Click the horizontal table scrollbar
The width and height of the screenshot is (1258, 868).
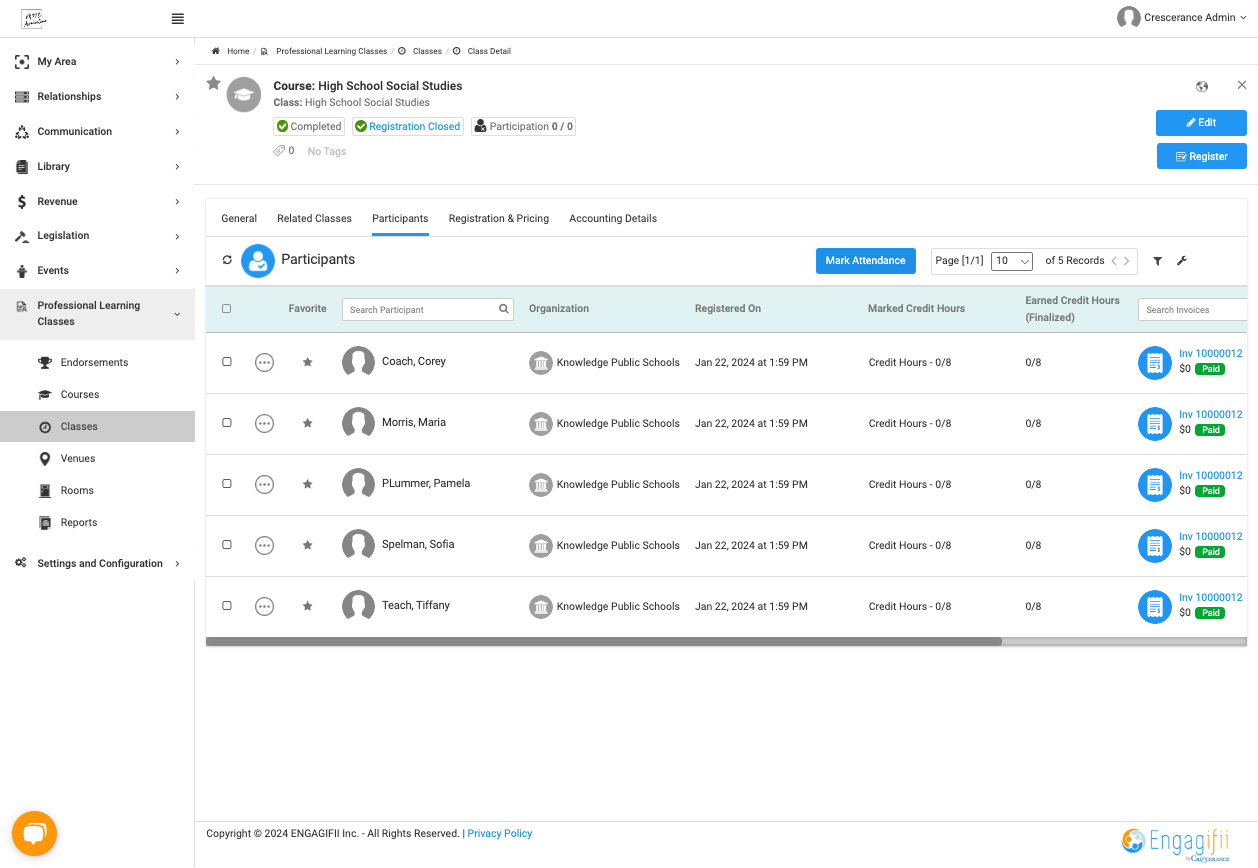pyautogui.click(x=604, y=642)
